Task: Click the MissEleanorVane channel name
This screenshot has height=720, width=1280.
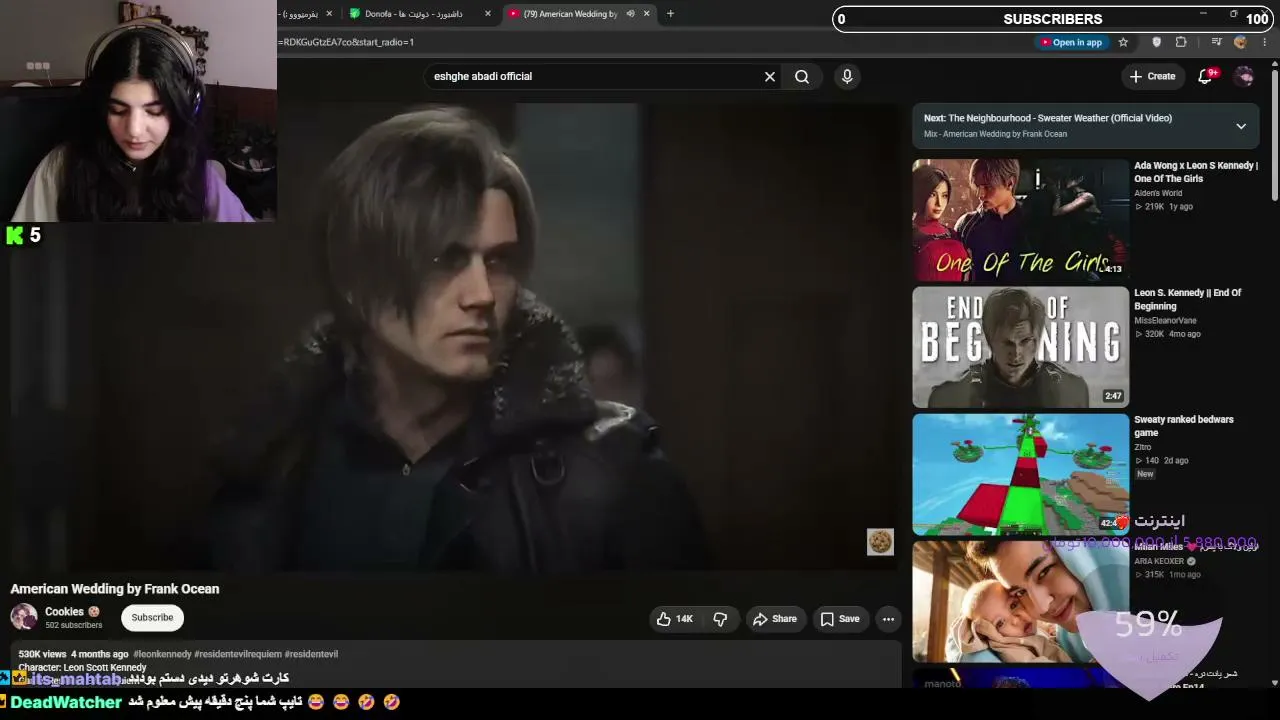Action: click(1165, 320)
